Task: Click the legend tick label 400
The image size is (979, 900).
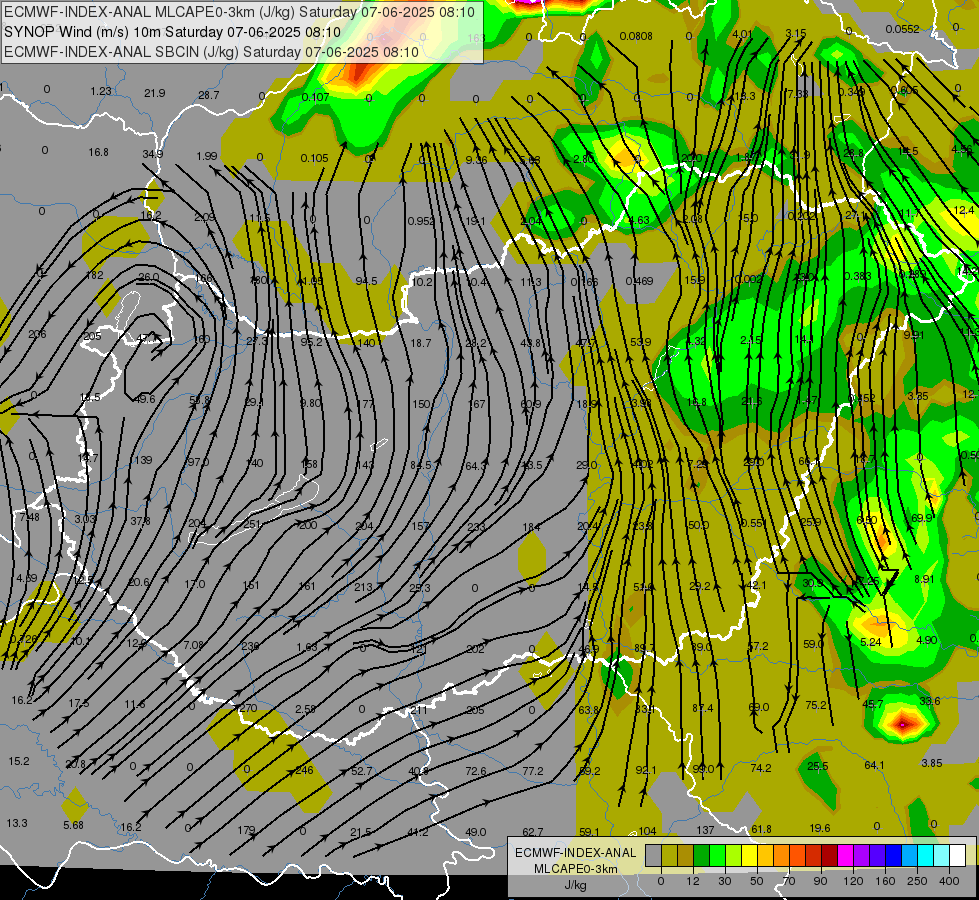Action: (949, 881)
